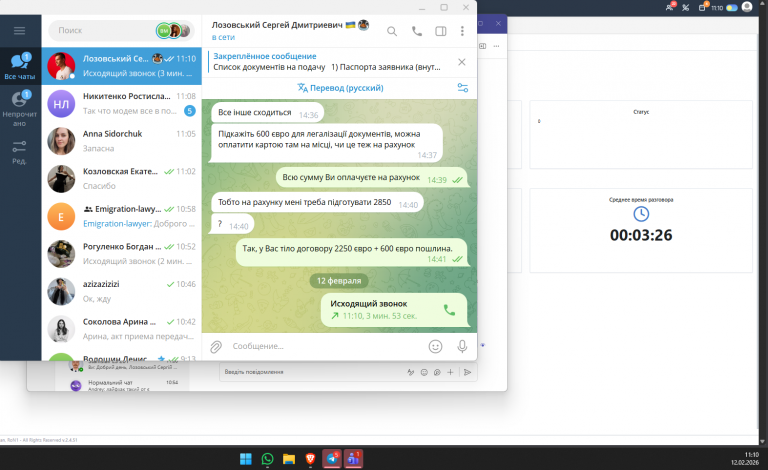Open the contacts icon with red badge
Image resolution: width=768 pixels, height=470 pixels.
670,7
